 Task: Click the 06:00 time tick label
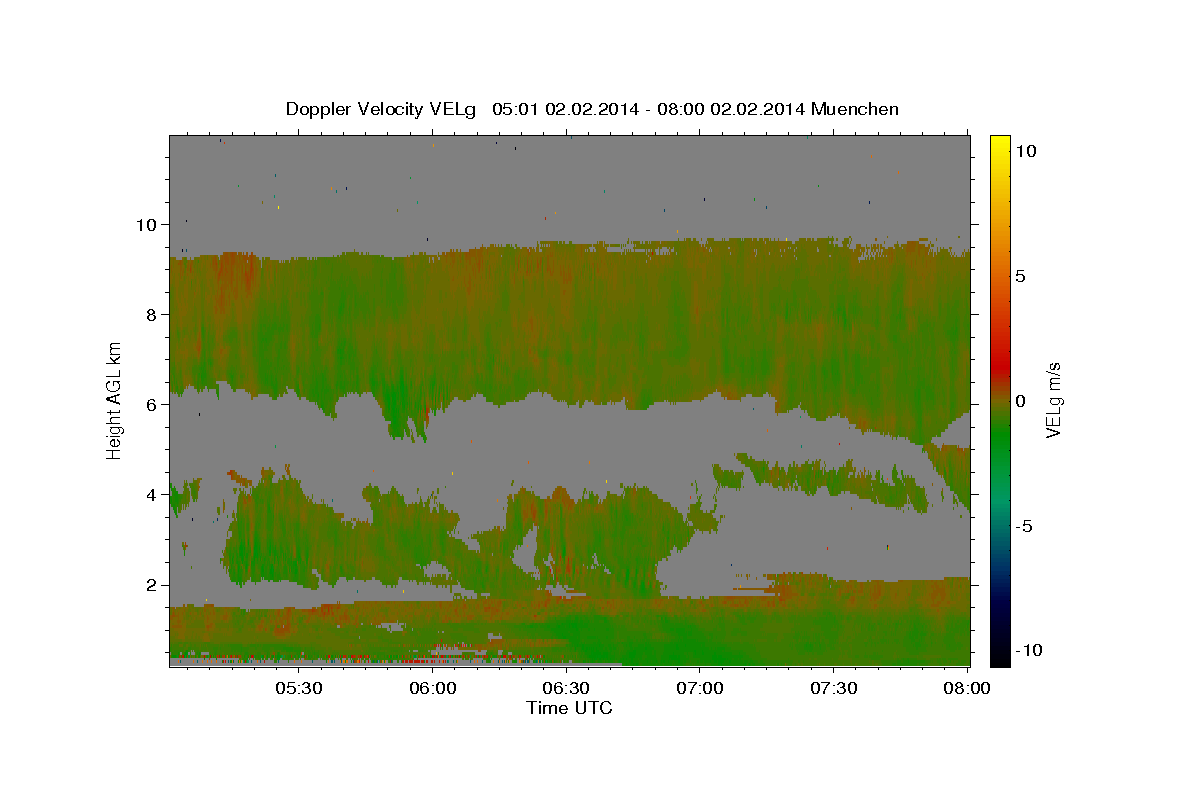click(x=432, y=688)
